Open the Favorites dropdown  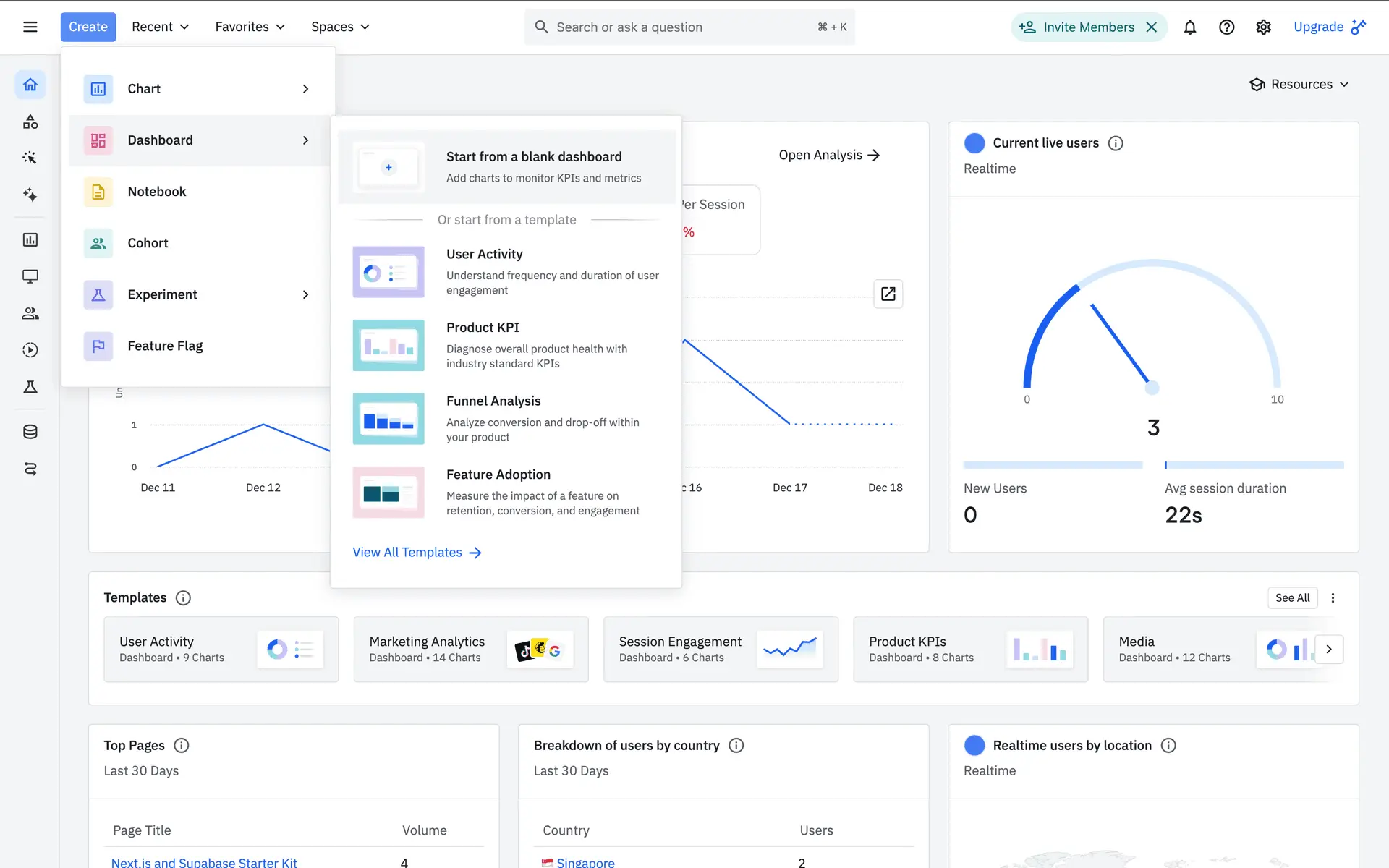tap(250, 27)
